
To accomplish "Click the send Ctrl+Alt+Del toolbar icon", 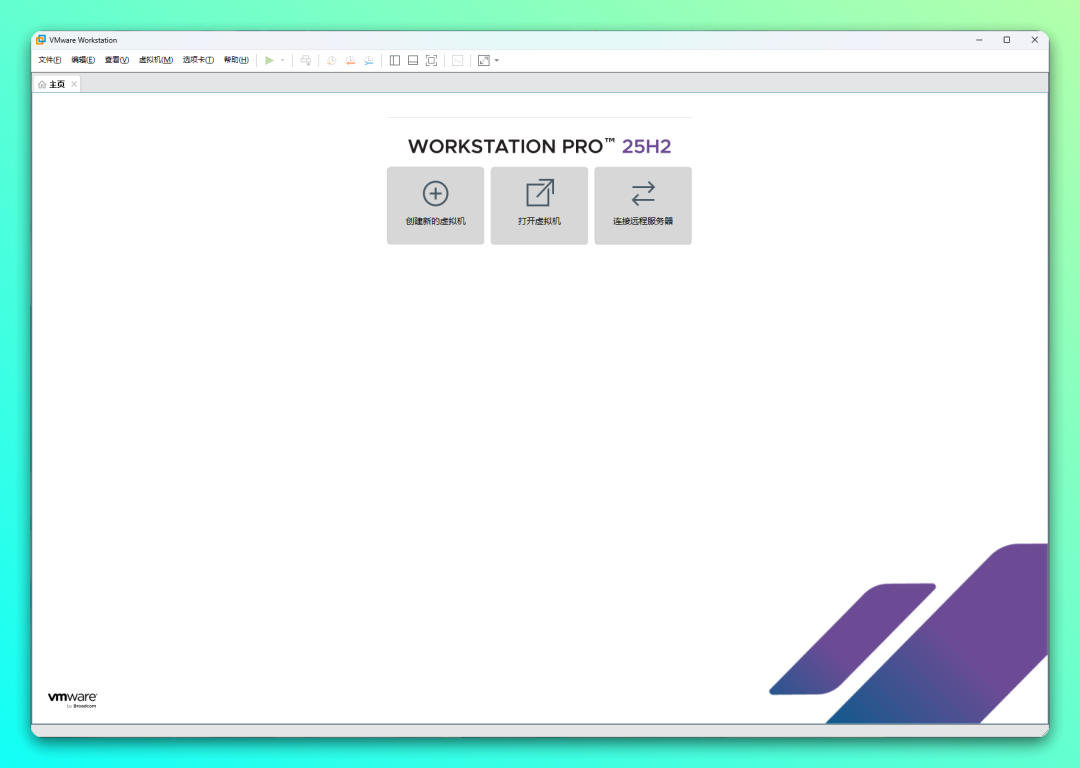I will coord(306,60).
